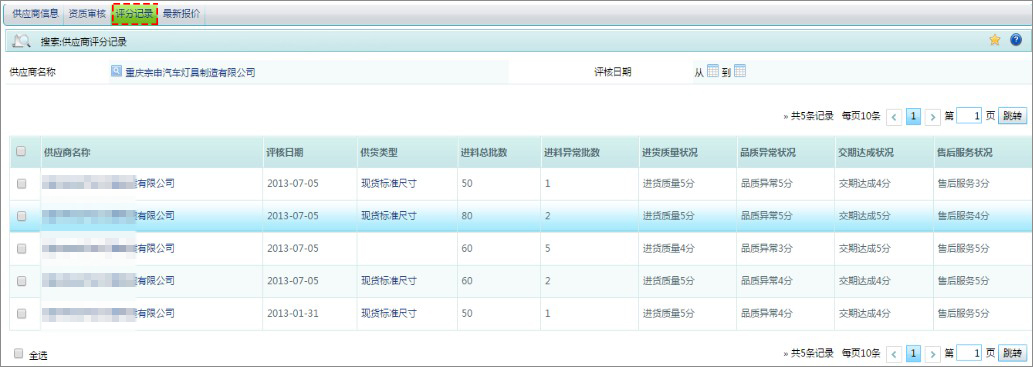
Task: Open the 到 end date calendar icon
Action: 740,71
